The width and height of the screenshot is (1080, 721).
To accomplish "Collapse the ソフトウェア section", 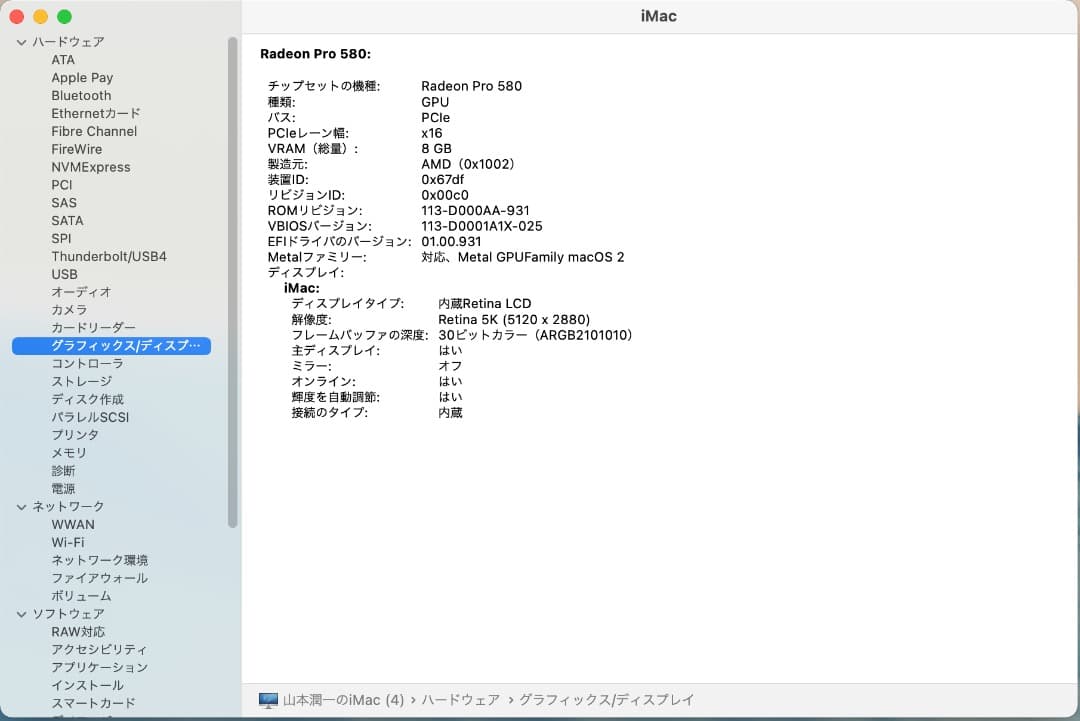I will (x=21, y=613).
